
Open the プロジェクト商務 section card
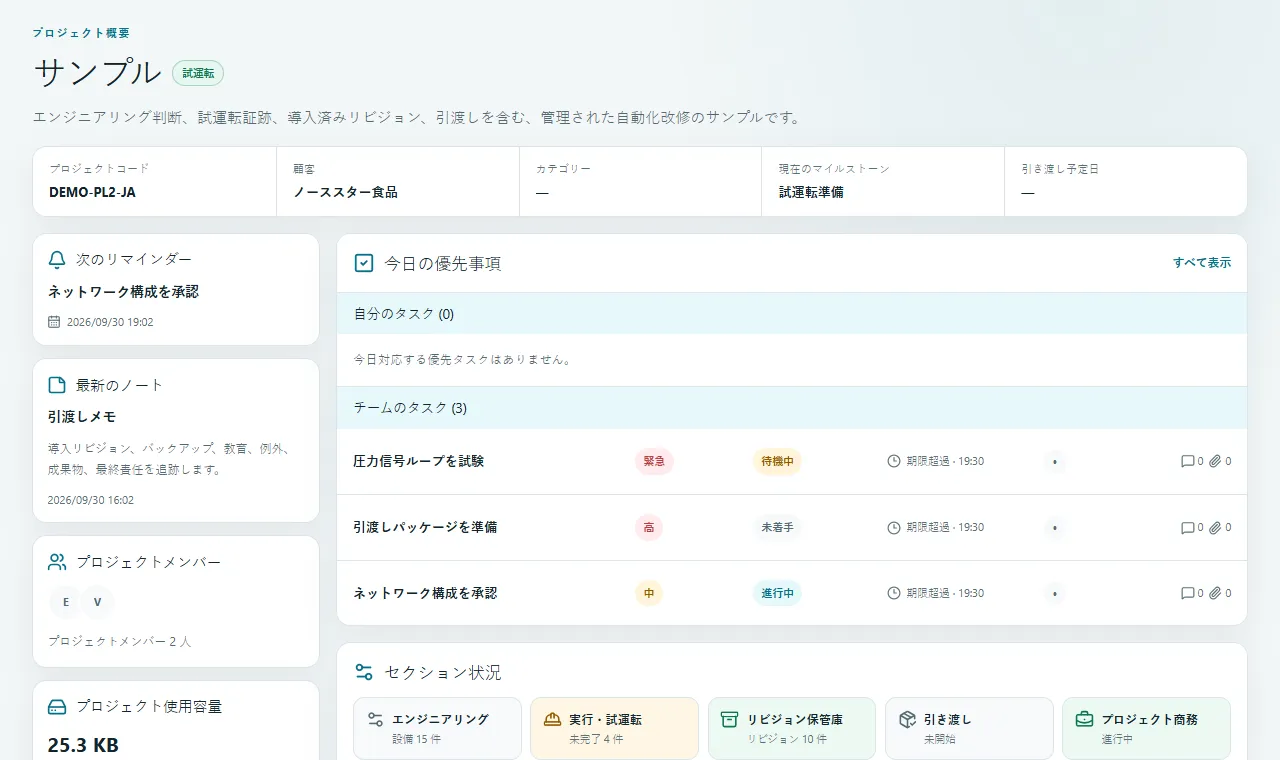[1146, 728]
